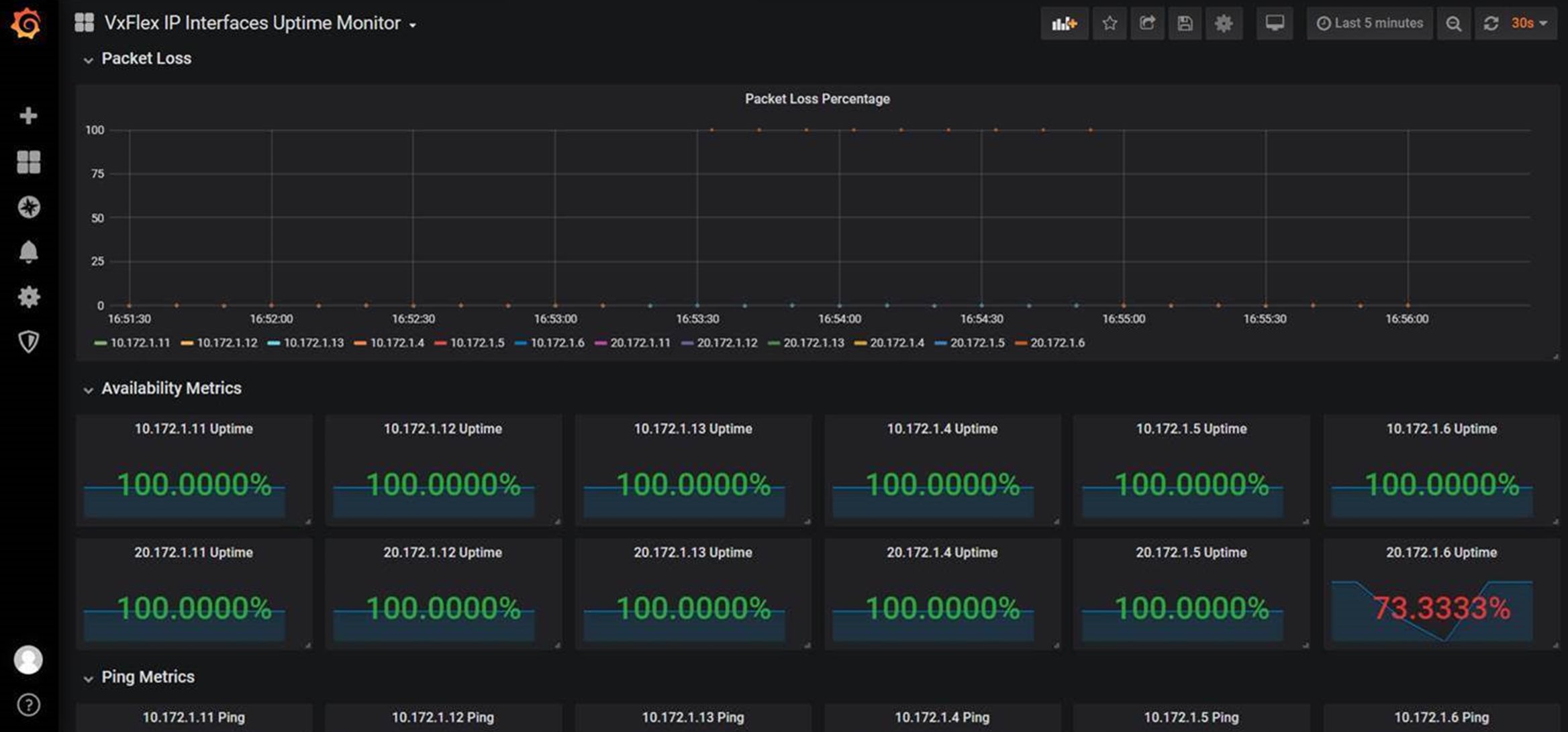Click the zoom out time range button
This screenshot has height=732, width=1568.
point(1454,23)
